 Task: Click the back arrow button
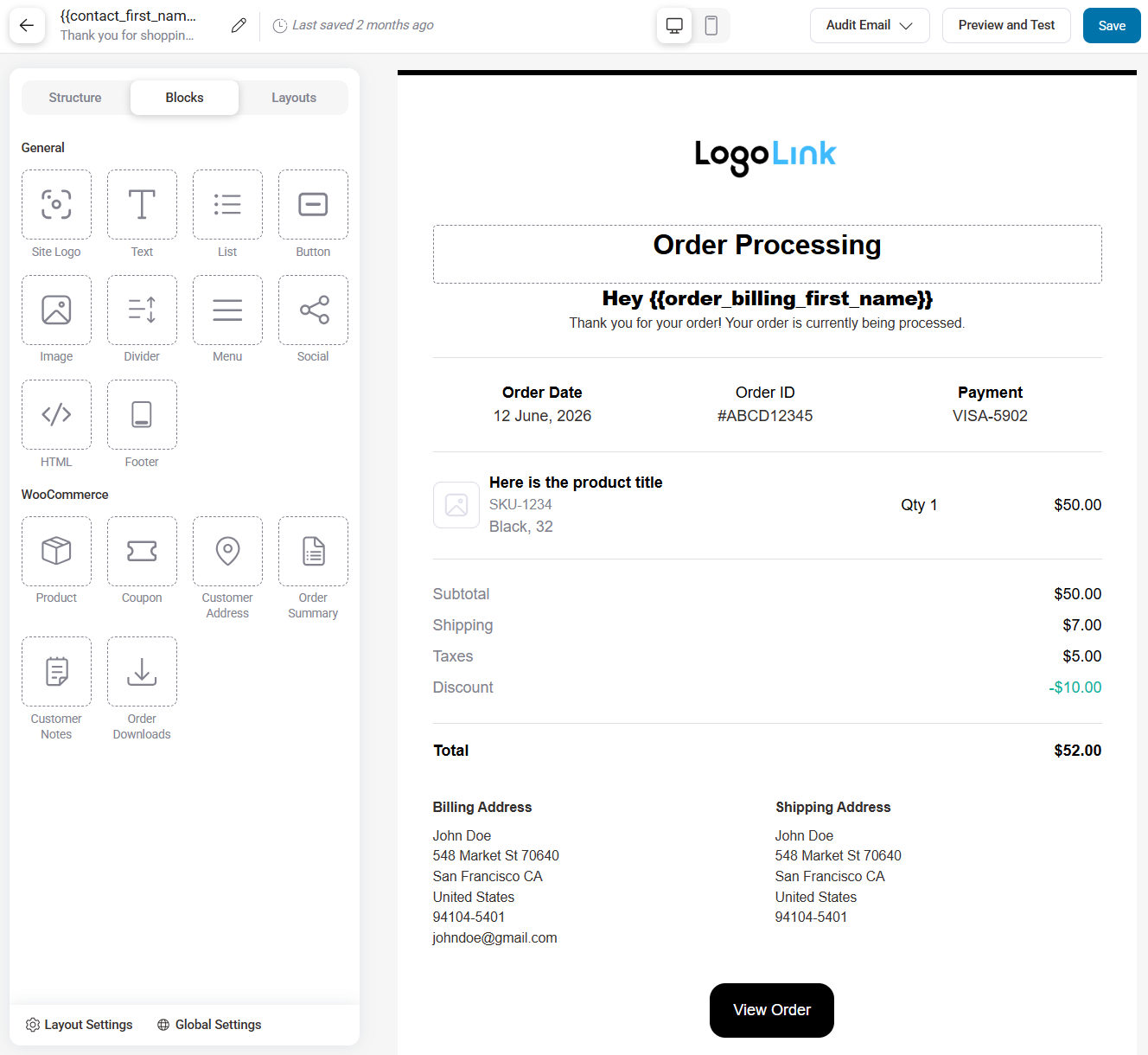click(x=27, y=26)
